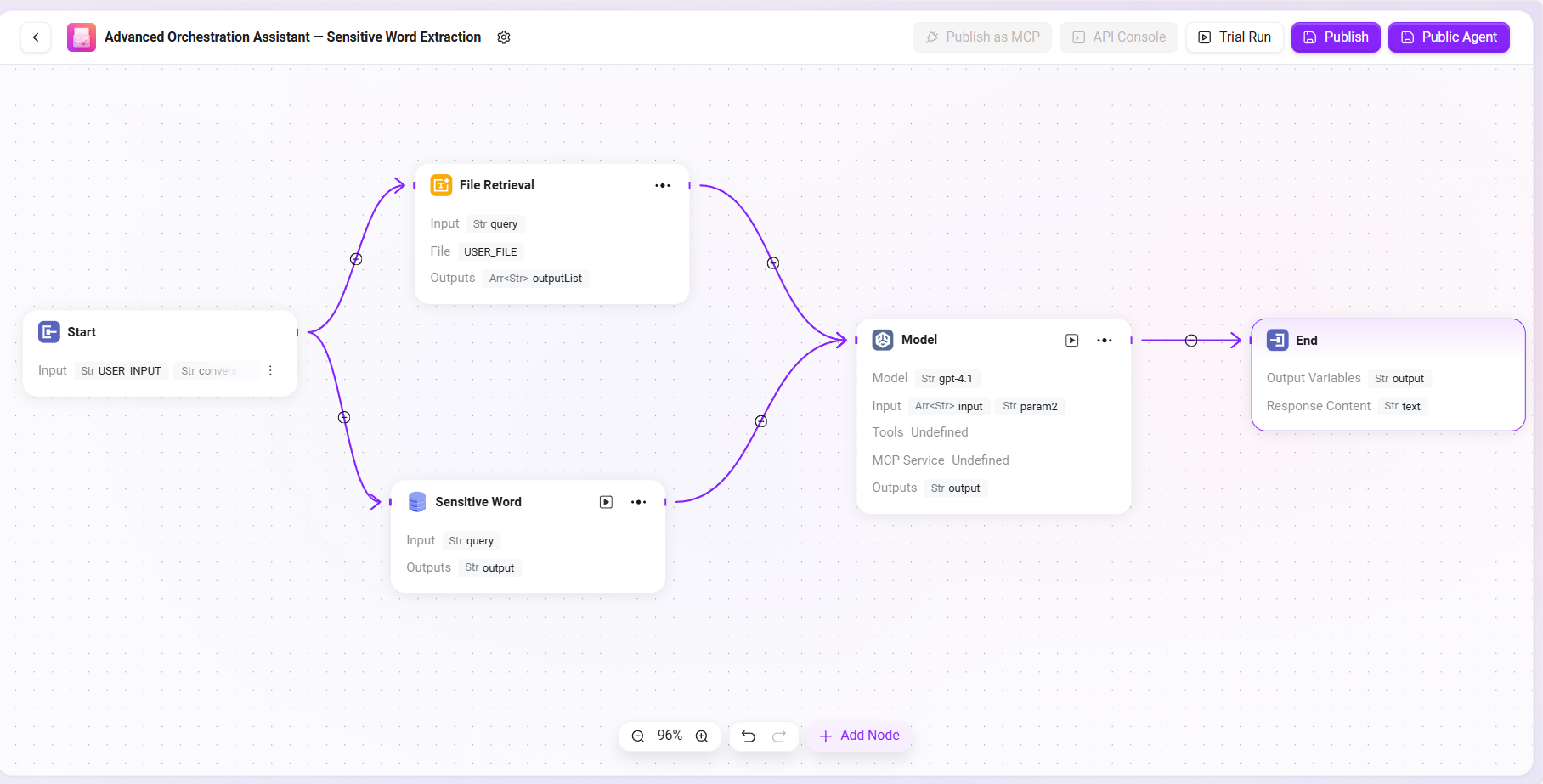The height and width of the screenshot is (784, 1543).
Task: Run the Sensitive Word node
Action: click(x=606, y=502)
